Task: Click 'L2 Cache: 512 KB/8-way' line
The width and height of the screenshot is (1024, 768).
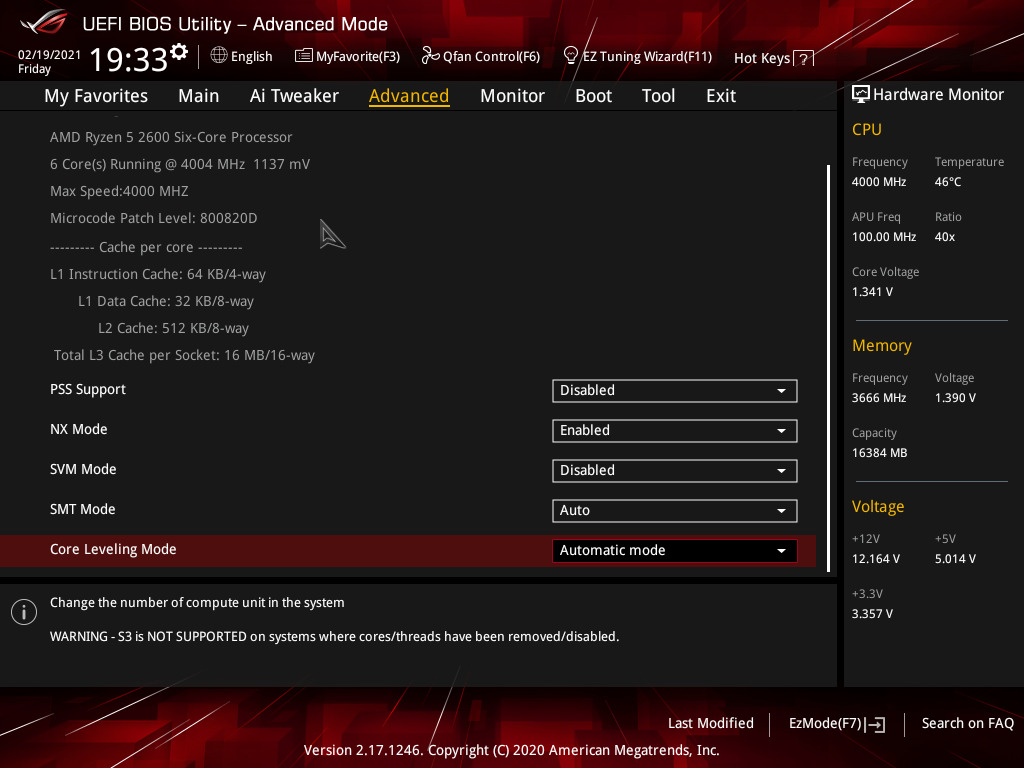Action: tap(173, 328)
